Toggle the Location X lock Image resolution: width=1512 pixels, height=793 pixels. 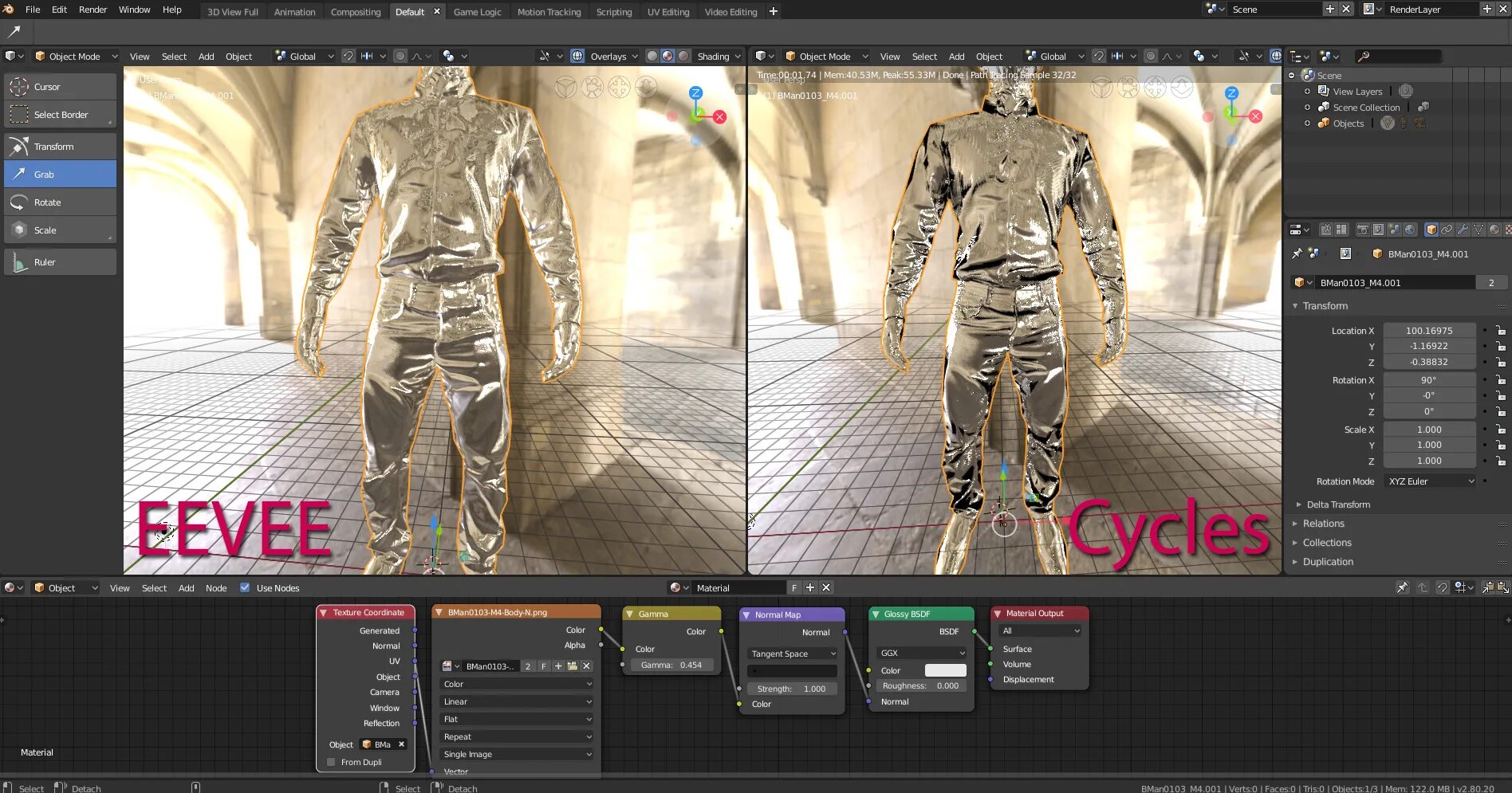(1500, 330)
